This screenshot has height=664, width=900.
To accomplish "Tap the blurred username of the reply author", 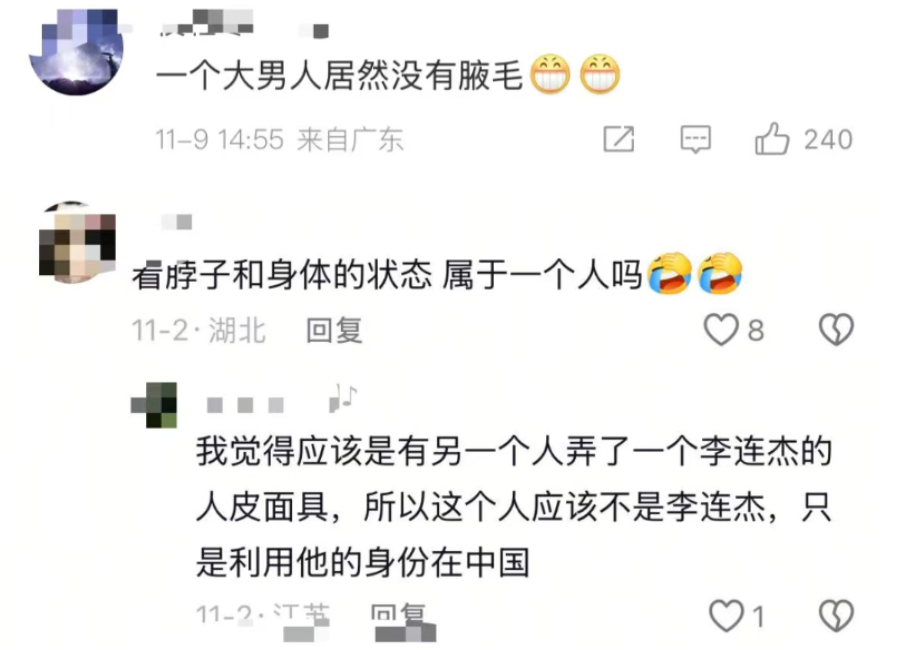I will pos(245,405).
